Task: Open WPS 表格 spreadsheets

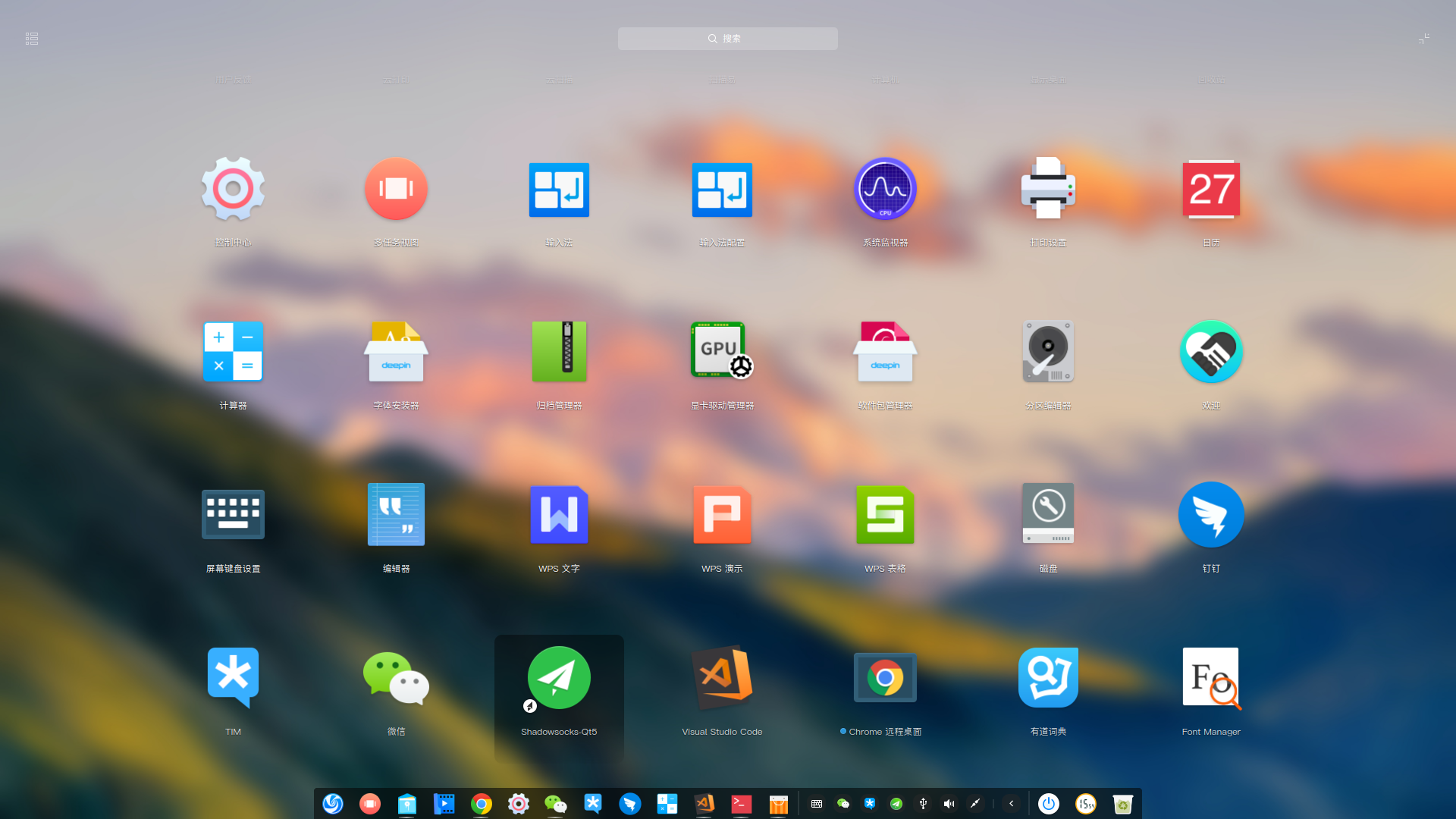Action: click(x=885, y=514)
